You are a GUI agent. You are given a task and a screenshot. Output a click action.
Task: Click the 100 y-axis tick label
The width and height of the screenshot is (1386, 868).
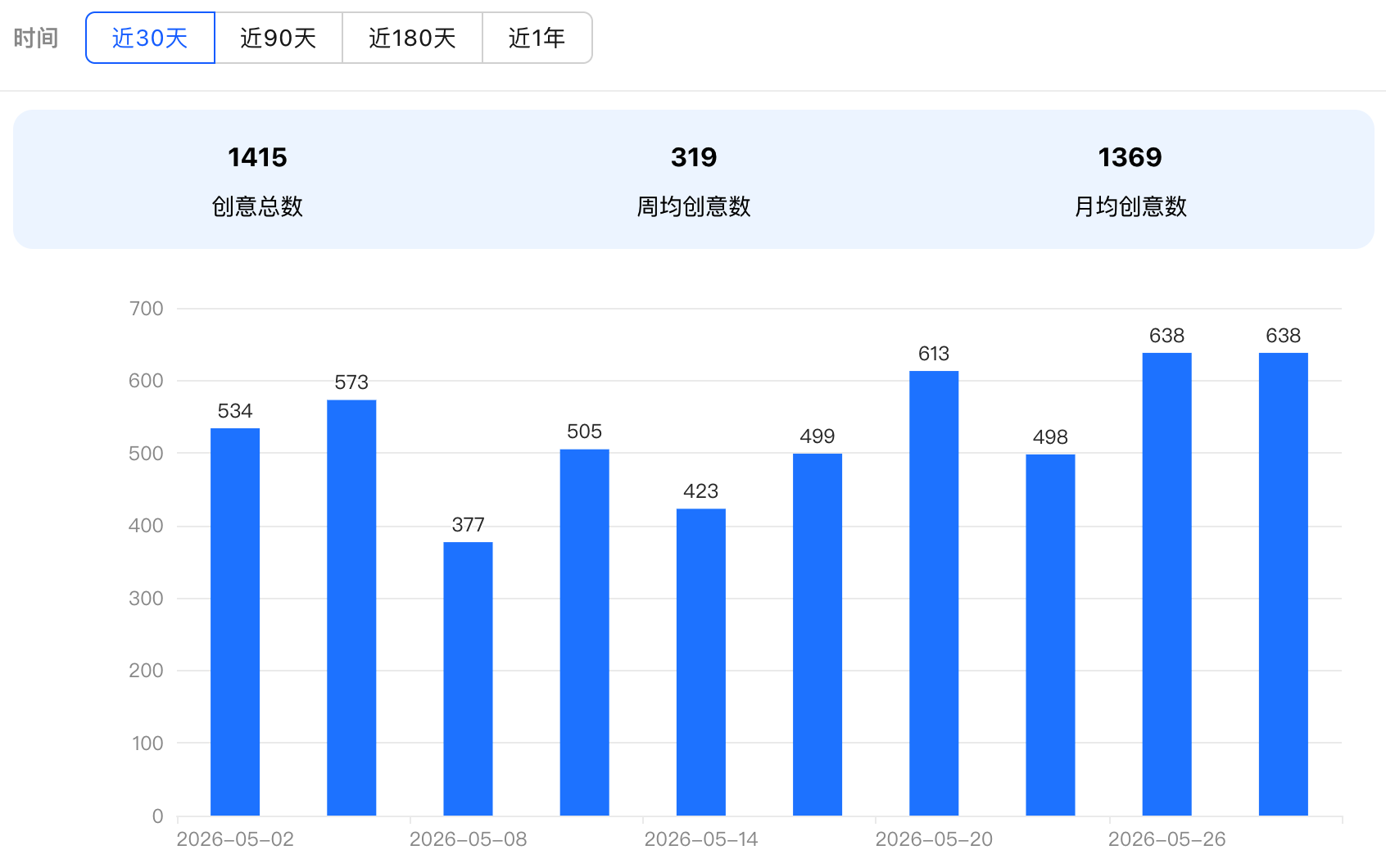(147, 744)
